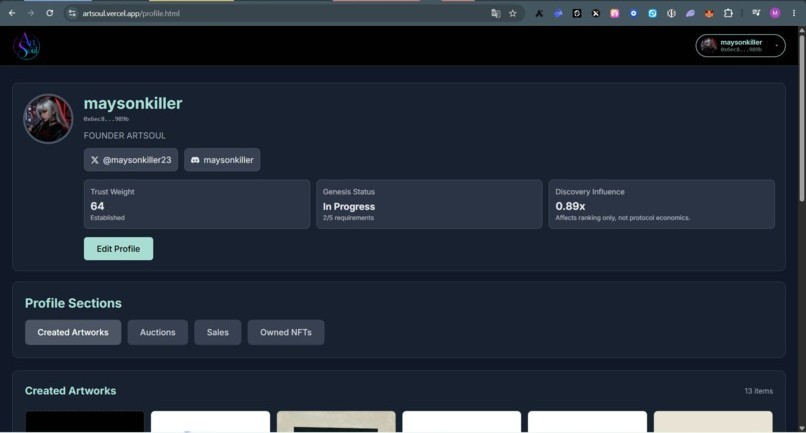Viewport: 806px width, 433px height.
Task: Open the pink square extension icon
Action: [614, 13]
